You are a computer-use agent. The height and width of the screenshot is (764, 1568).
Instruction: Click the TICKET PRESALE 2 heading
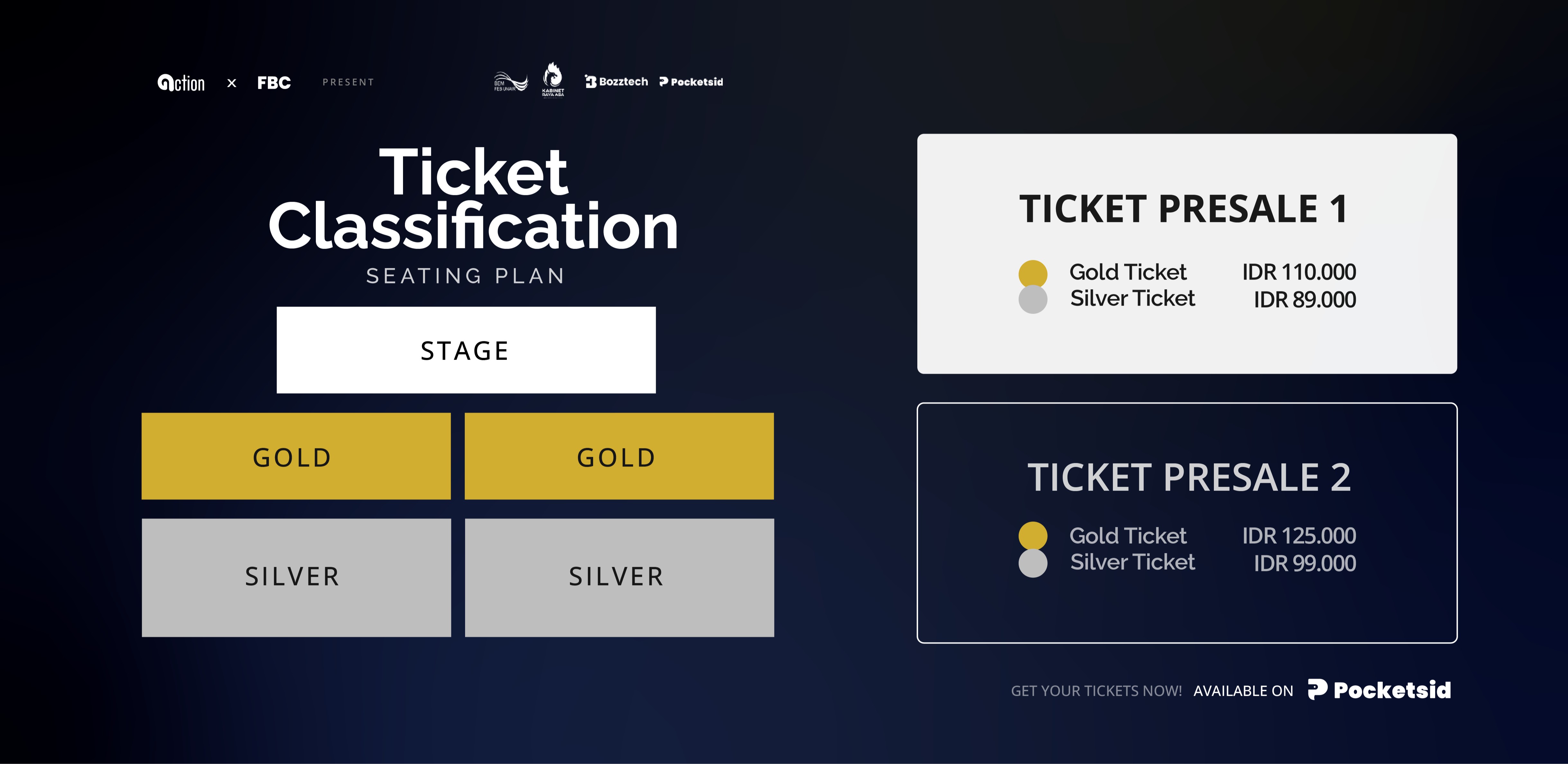tap(1189, 477)
